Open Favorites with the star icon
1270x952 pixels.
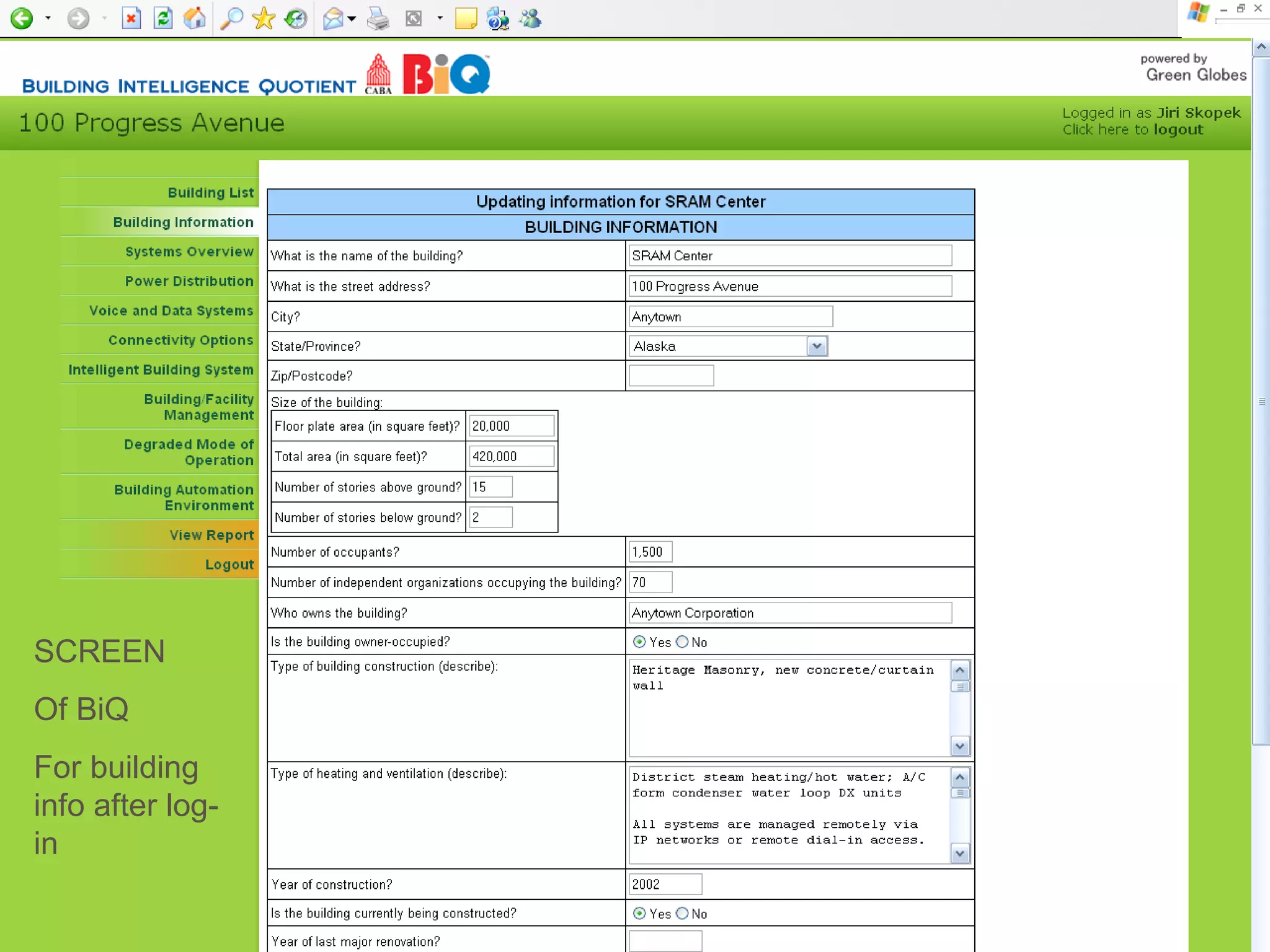pyautogui.click(x=264, y=19)
